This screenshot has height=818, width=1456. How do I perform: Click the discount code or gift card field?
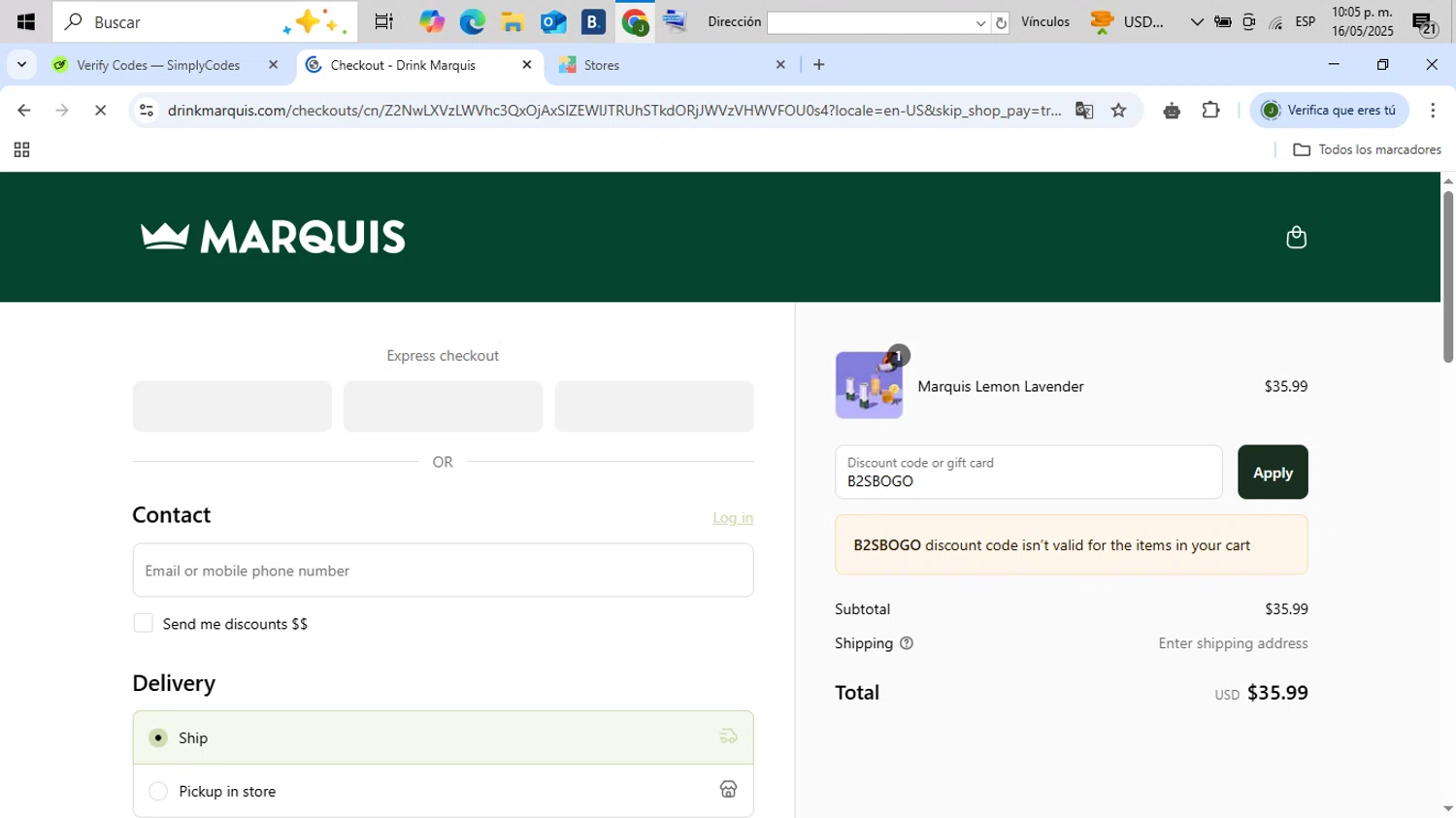[x=1028, y=473]
